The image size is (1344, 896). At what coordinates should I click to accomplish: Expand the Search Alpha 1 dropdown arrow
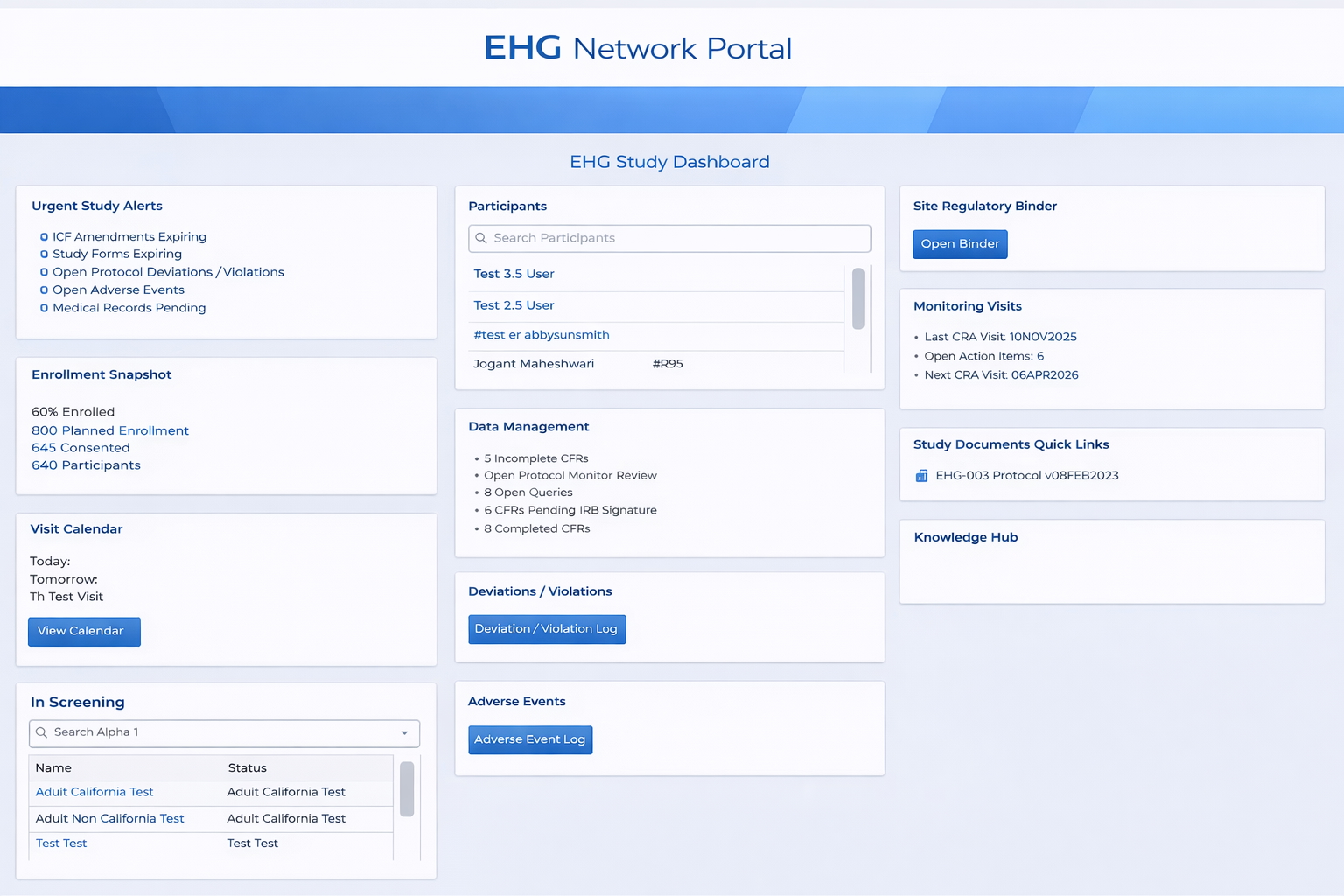coord(404,733)
